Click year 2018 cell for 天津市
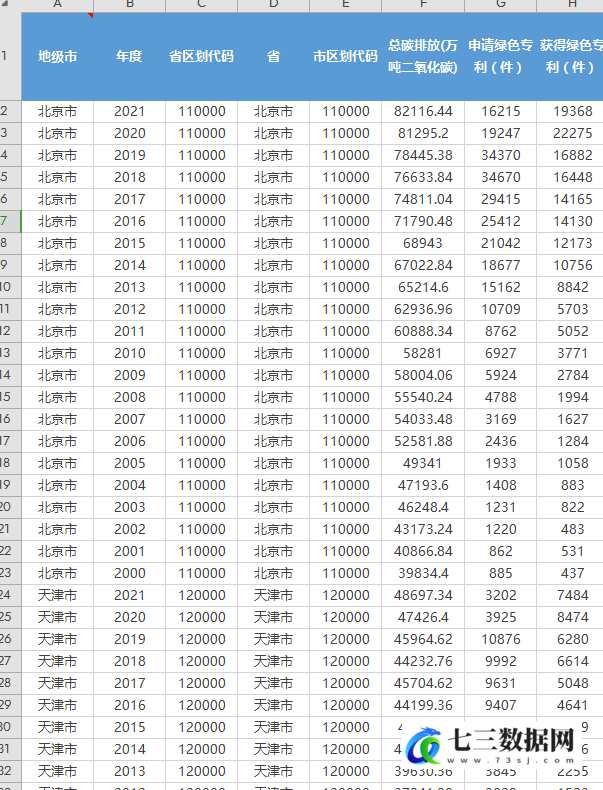603x790 pixels. [x=129, y=662]
